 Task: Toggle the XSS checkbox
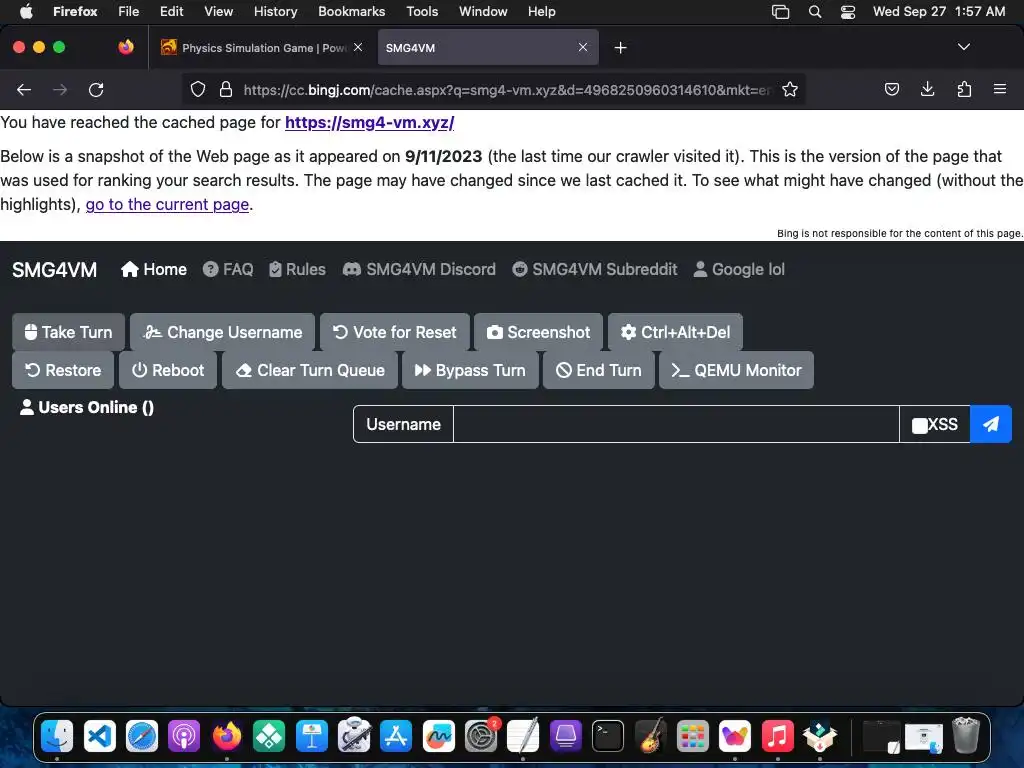(920, 426)
